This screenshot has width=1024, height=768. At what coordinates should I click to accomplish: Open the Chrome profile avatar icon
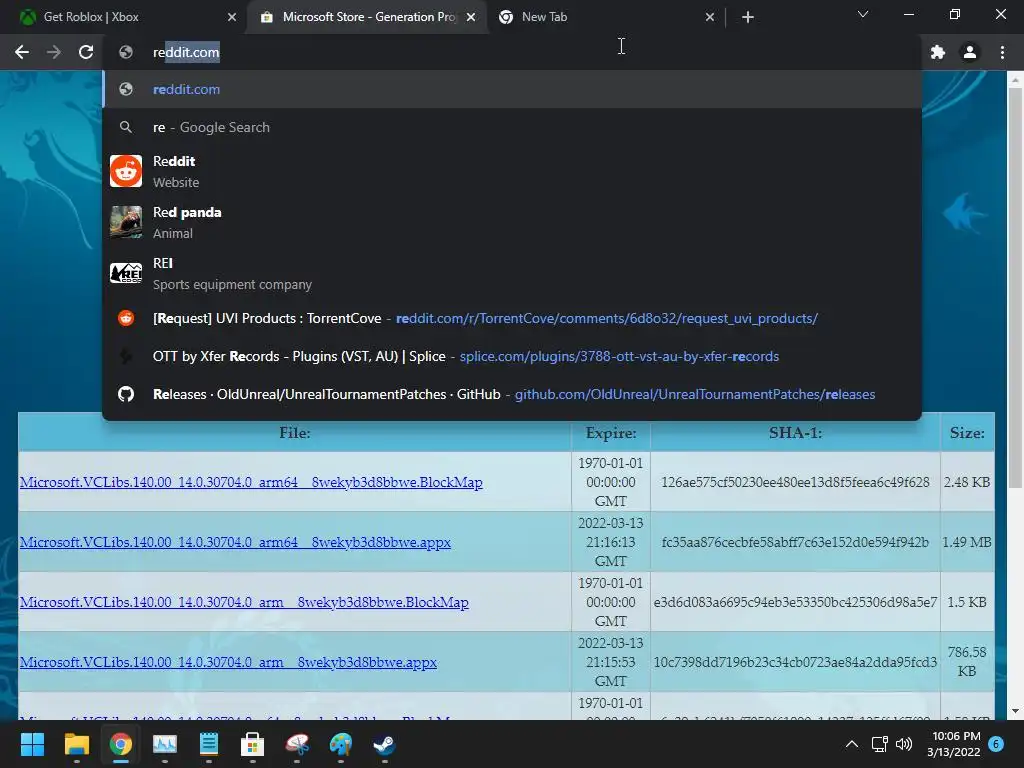[x=970, y=52]
